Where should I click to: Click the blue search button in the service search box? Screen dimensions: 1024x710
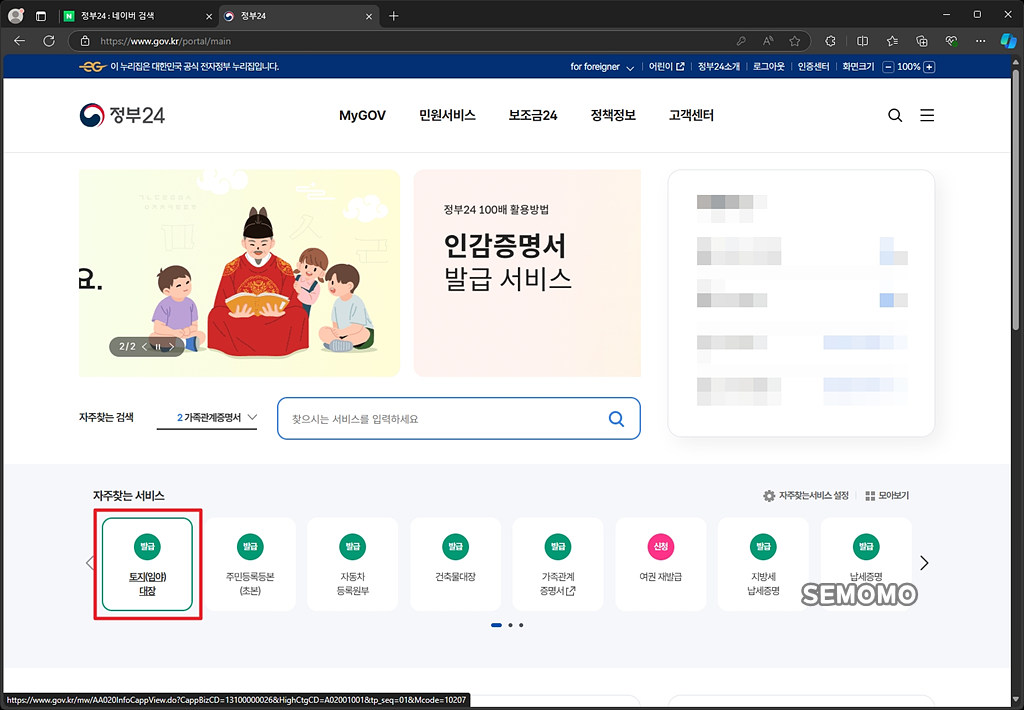pos(616,419)
